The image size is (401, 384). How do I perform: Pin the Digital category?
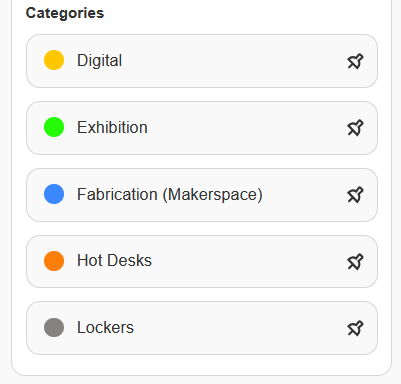(355, 61)
